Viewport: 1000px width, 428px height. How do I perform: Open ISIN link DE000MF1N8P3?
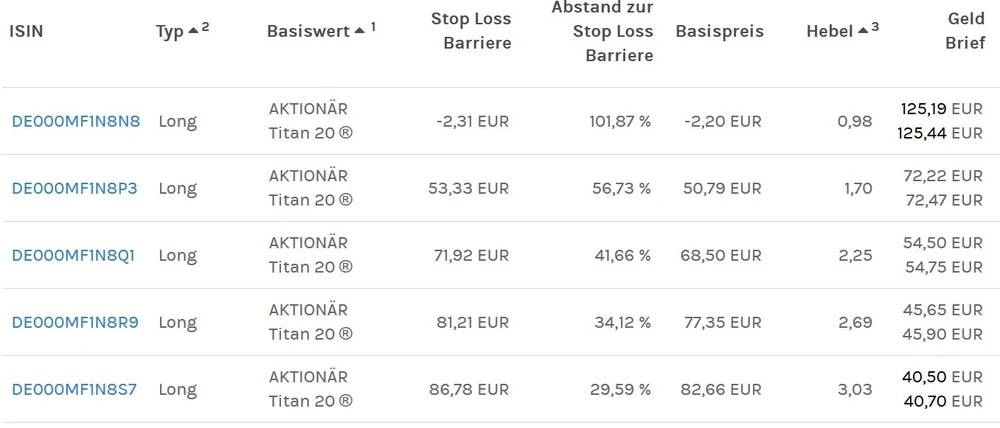[x=74, y=188]
